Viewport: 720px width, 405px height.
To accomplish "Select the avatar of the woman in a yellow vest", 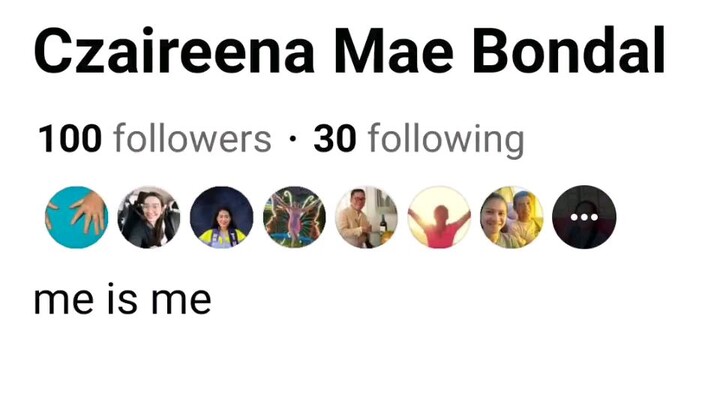I will tap(221, 217).
